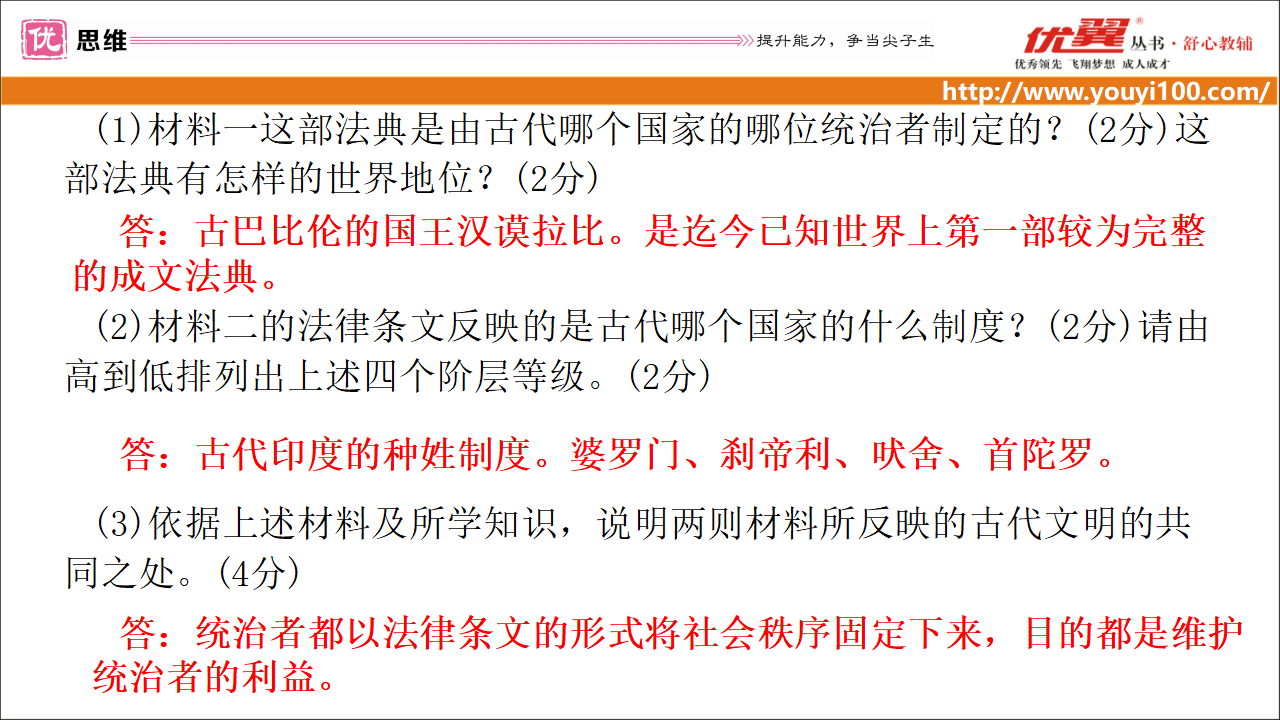
Task: Click line 同之处。(4分)
Action: point(183,573)
